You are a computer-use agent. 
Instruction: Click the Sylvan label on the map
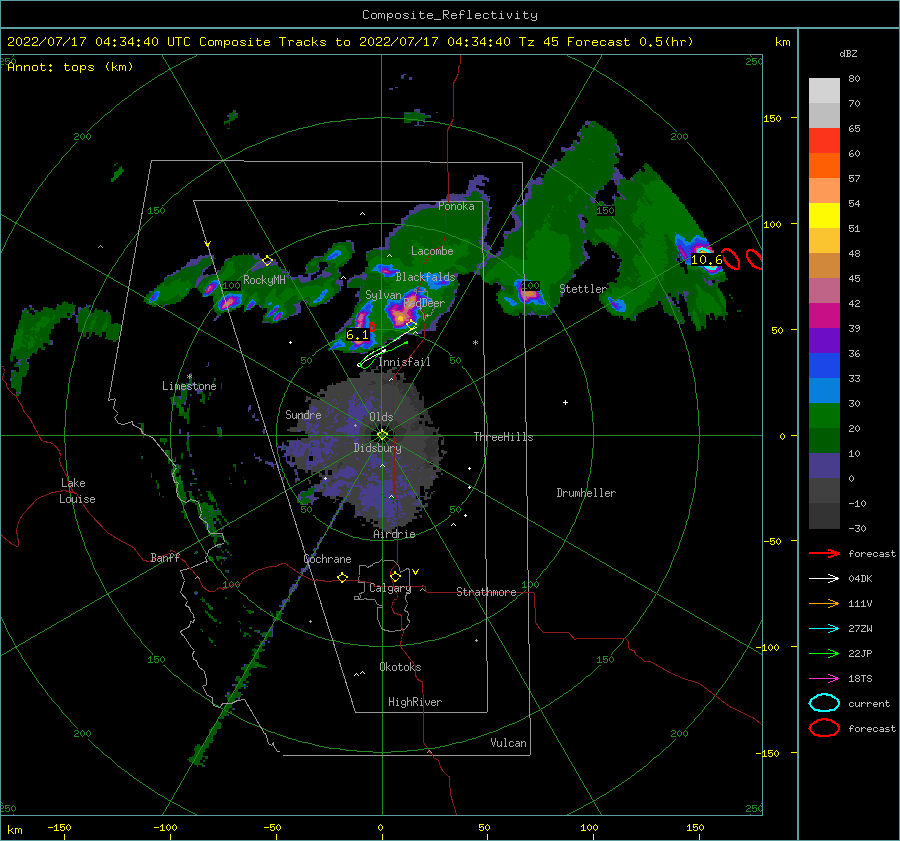click(383, 295)
